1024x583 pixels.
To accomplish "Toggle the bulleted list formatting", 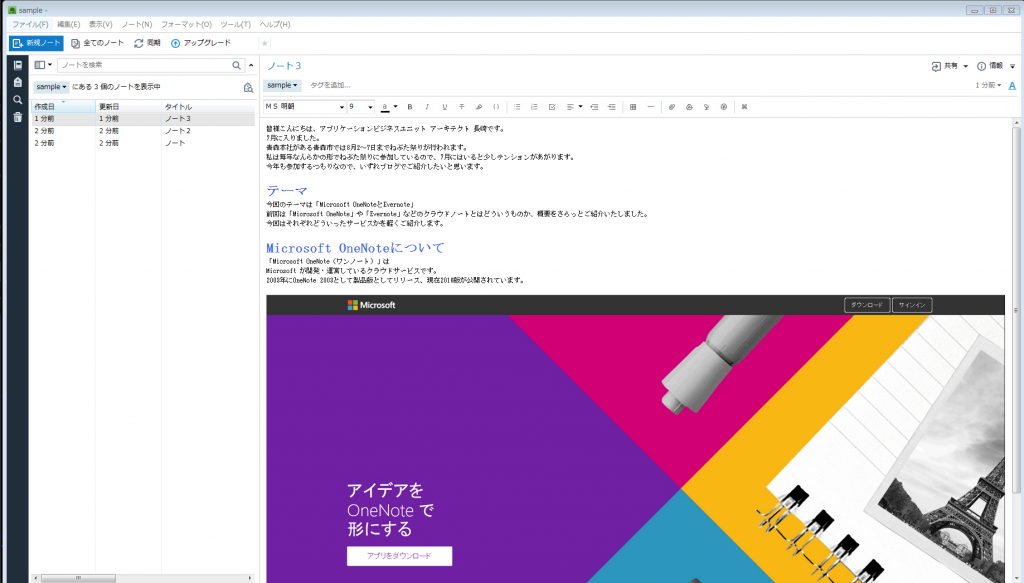I will (517, 106).
